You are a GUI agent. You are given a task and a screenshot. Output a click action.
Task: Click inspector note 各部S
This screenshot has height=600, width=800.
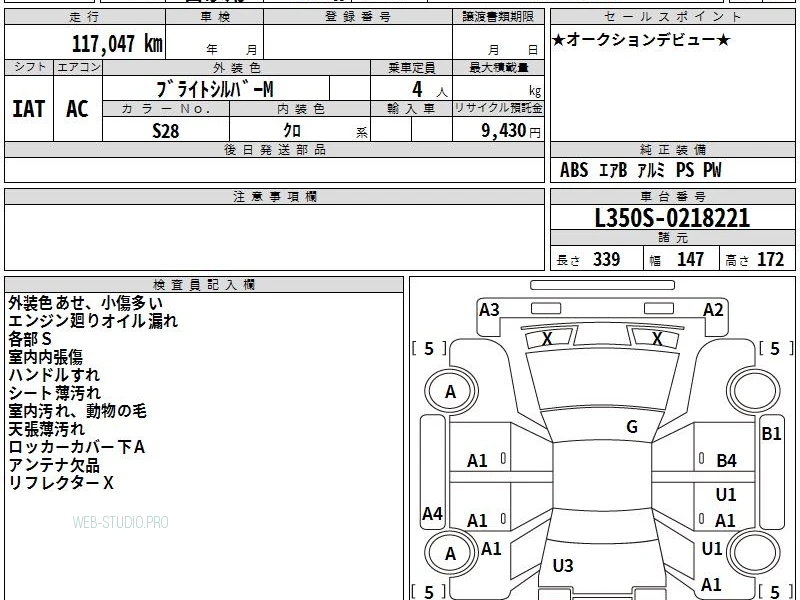click(30, 339)
